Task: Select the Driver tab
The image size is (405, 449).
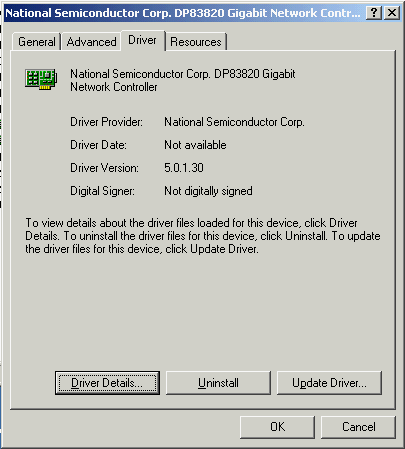Action: [142, 40]
